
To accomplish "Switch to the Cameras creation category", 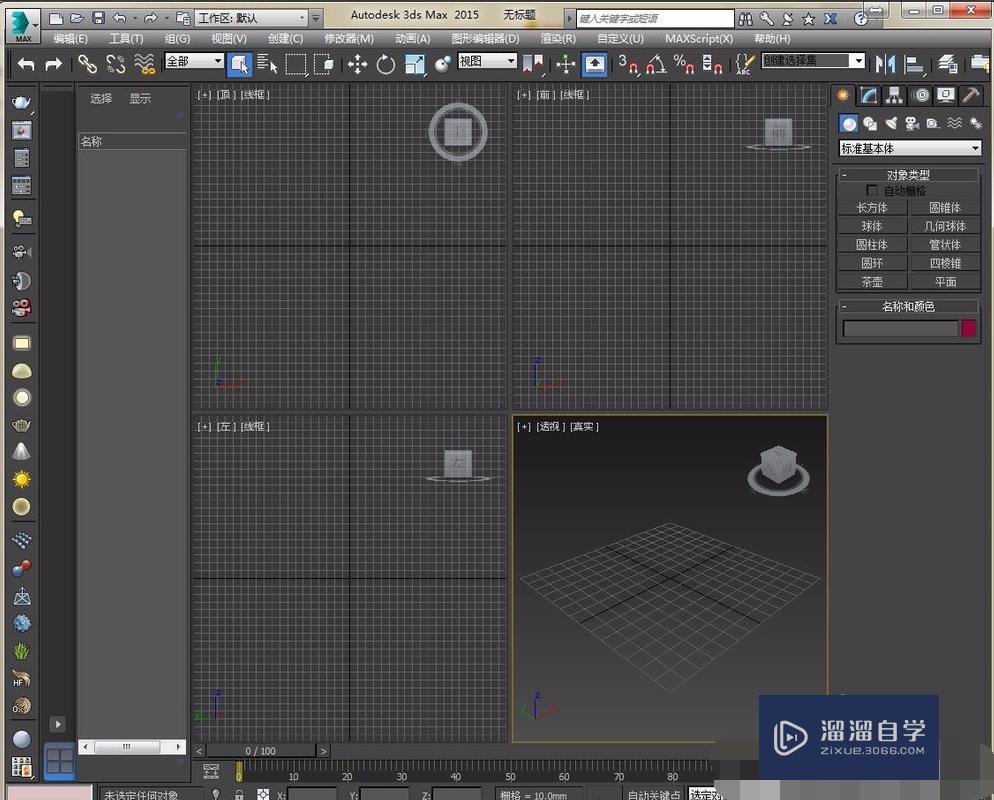I will tap(912, 123).
